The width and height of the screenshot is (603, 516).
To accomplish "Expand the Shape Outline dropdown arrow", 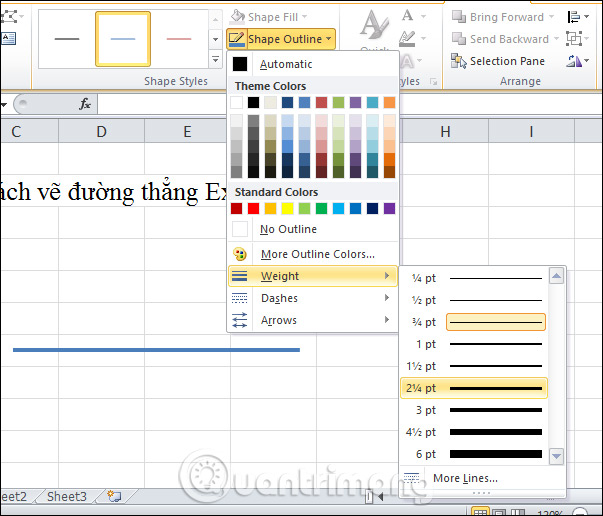I will pyautogui.click(x=329, y=39).
